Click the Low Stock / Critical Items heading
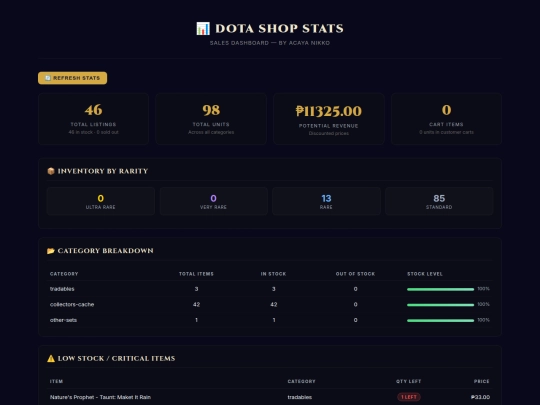This screenshot has height=405, width=540. pos(116,359)
